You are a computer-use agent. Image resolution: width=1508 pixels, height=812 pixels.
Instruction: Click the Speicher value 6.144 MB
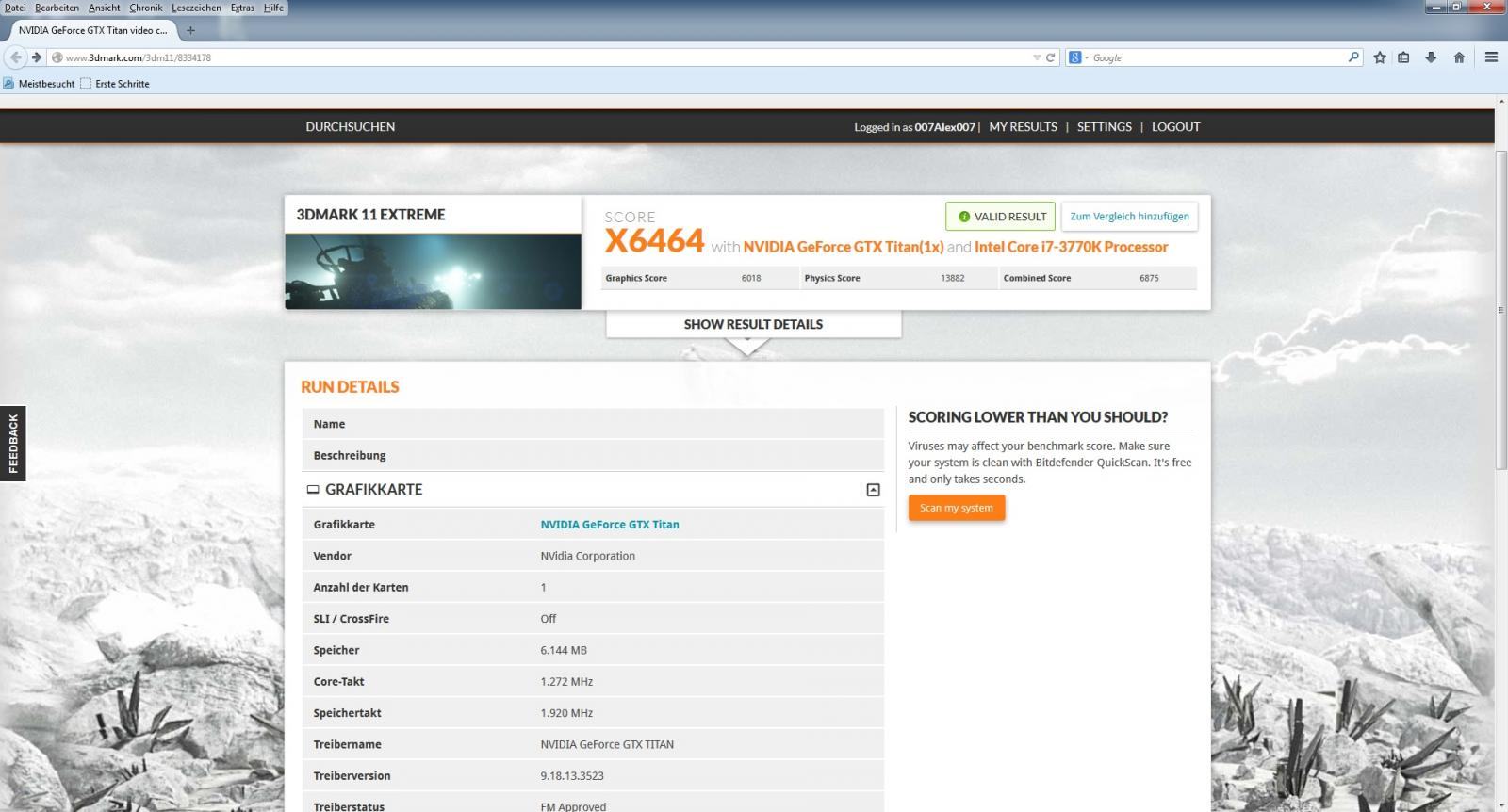(564, 650)
